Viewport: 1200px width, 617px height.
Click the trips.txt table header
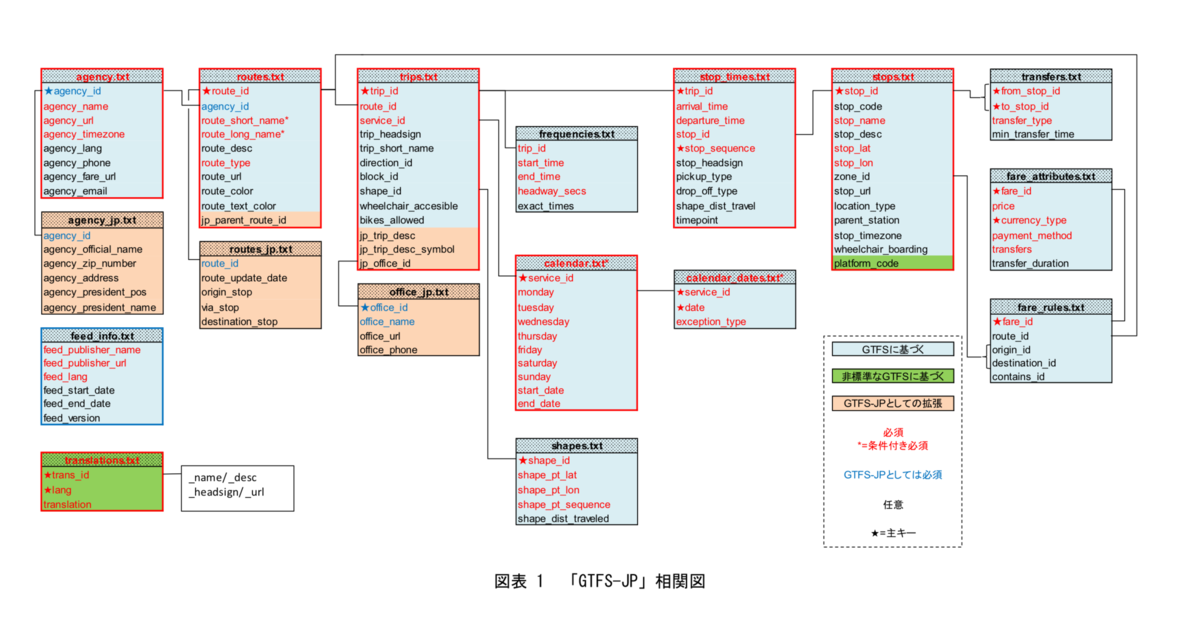pos(418,76)
